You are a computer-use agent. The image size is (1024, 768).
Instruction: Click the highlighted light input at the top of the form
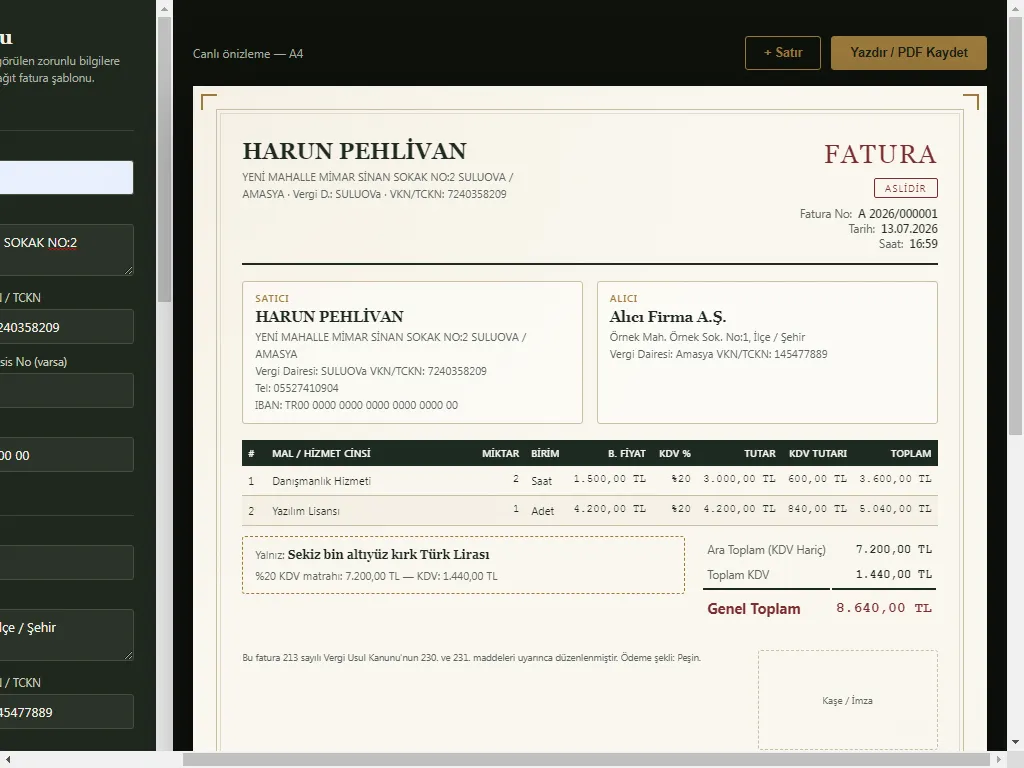point(66,178)
